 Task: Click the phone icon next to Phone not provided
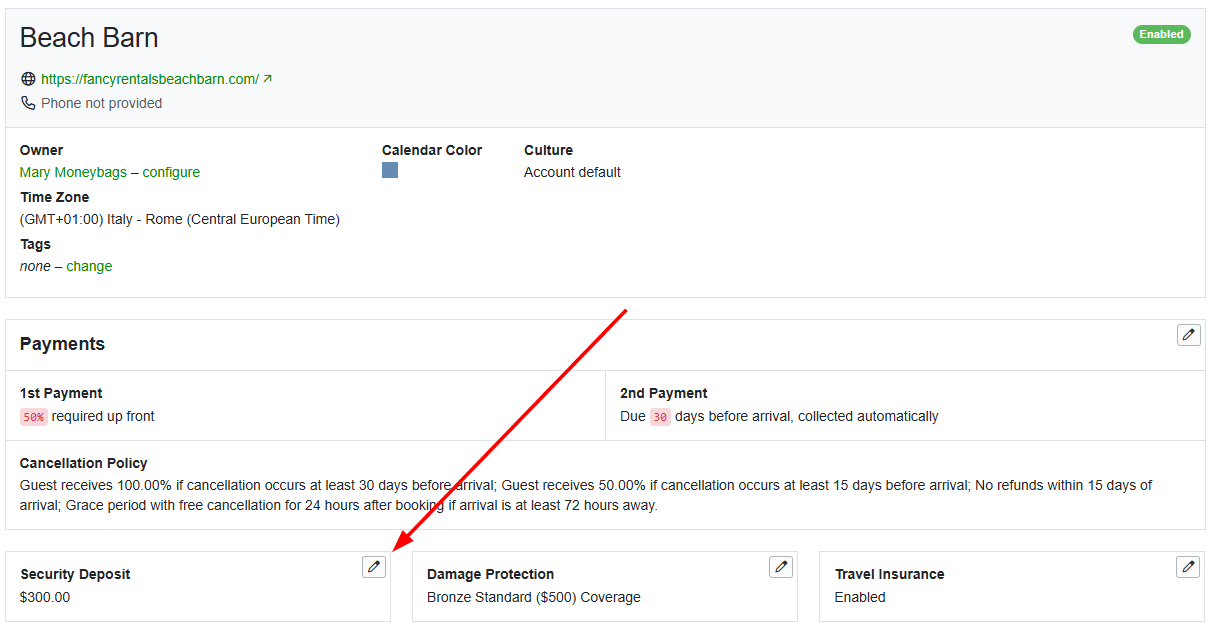[x=28, y=102]
